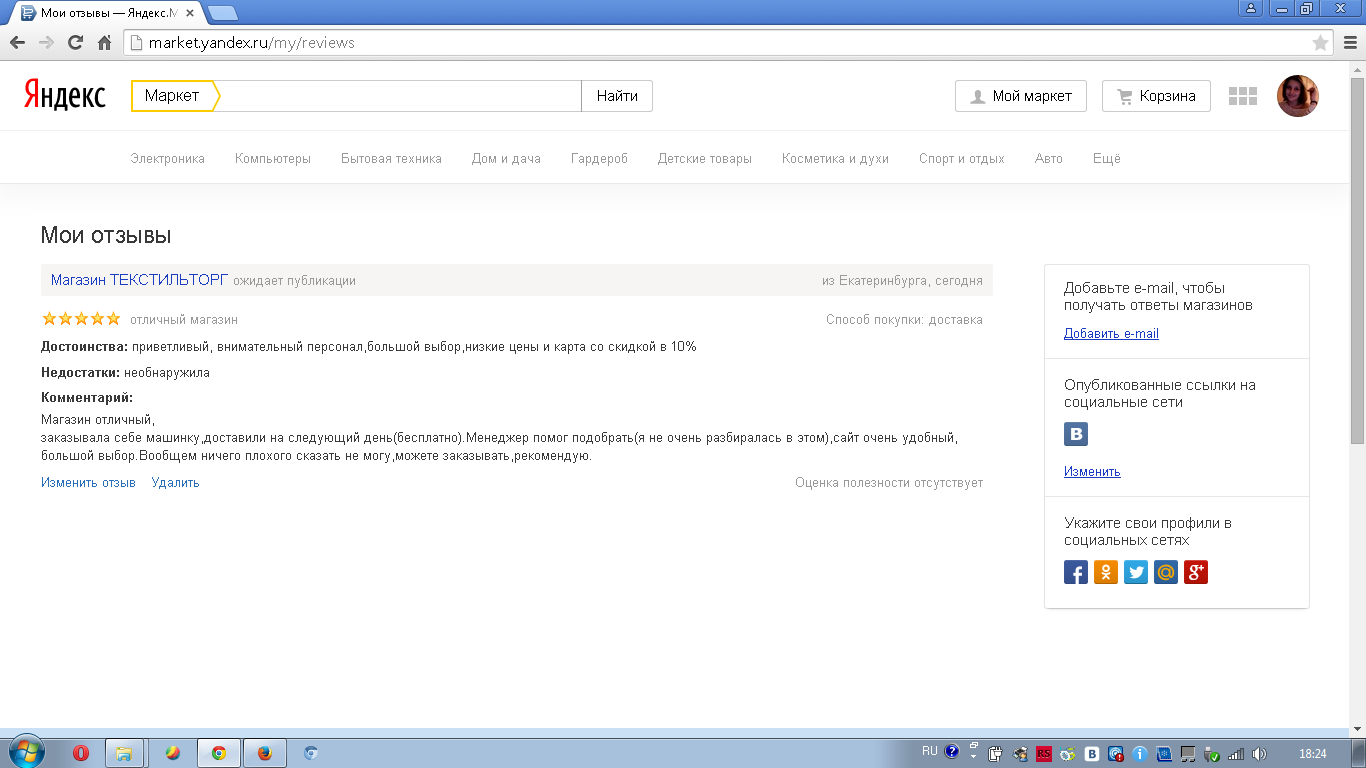1366x768 pixels.
Task: Click the show desktop strip
Action: click(x=1359, y=753)
